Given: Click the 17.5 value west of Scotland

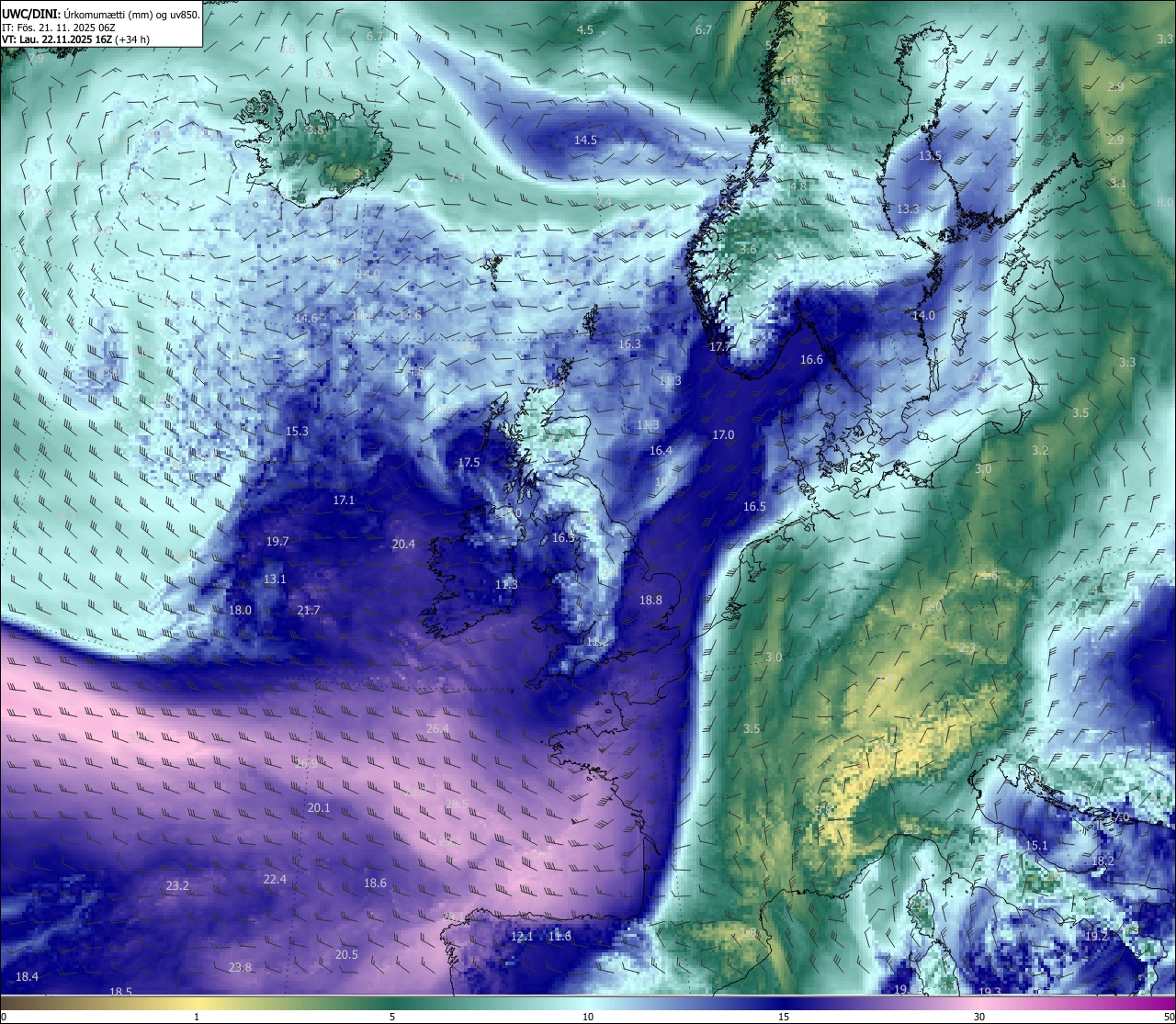Looking at the screenshot, I should point(469,463).
